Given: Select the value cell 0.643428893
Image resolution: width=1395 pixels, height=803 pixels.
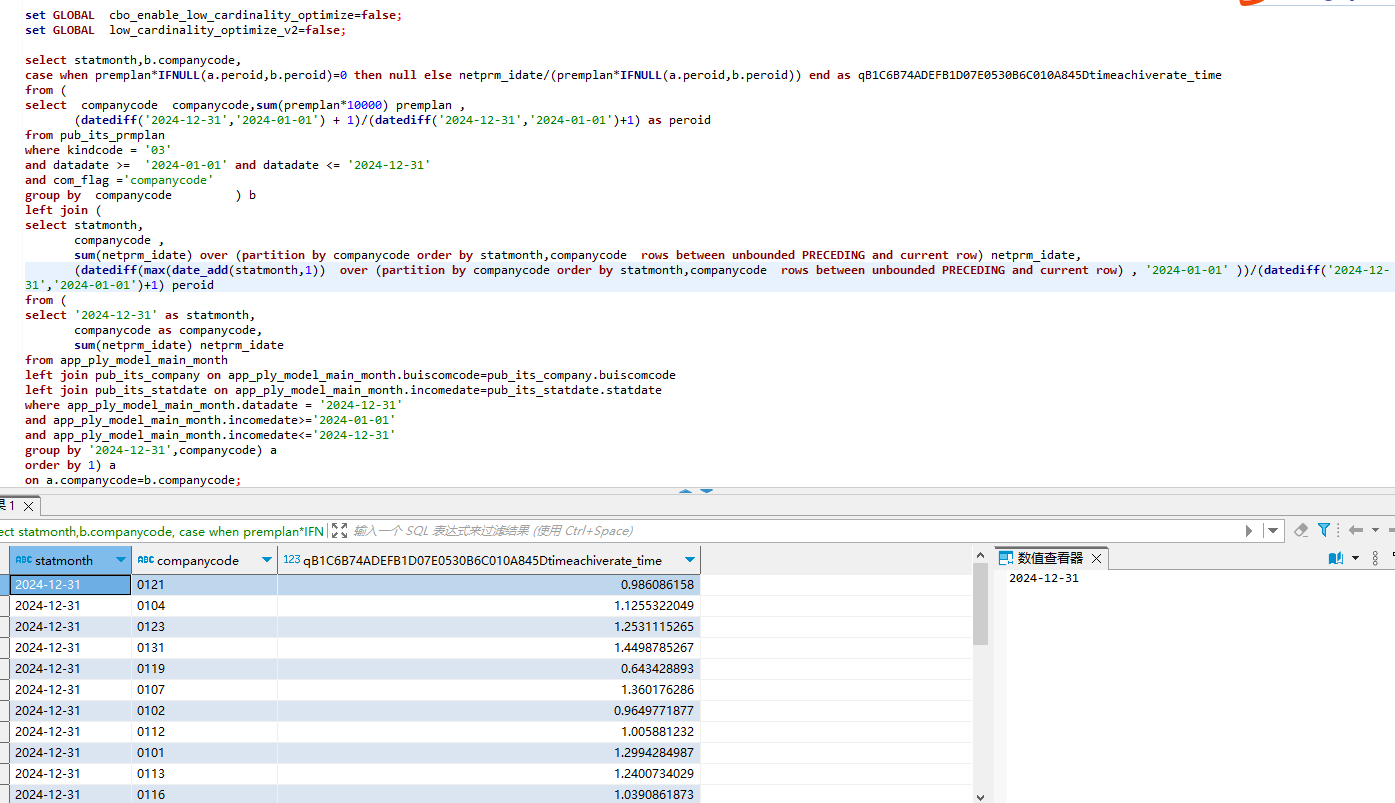Looking at the screenshot, I should pos(489,669).
